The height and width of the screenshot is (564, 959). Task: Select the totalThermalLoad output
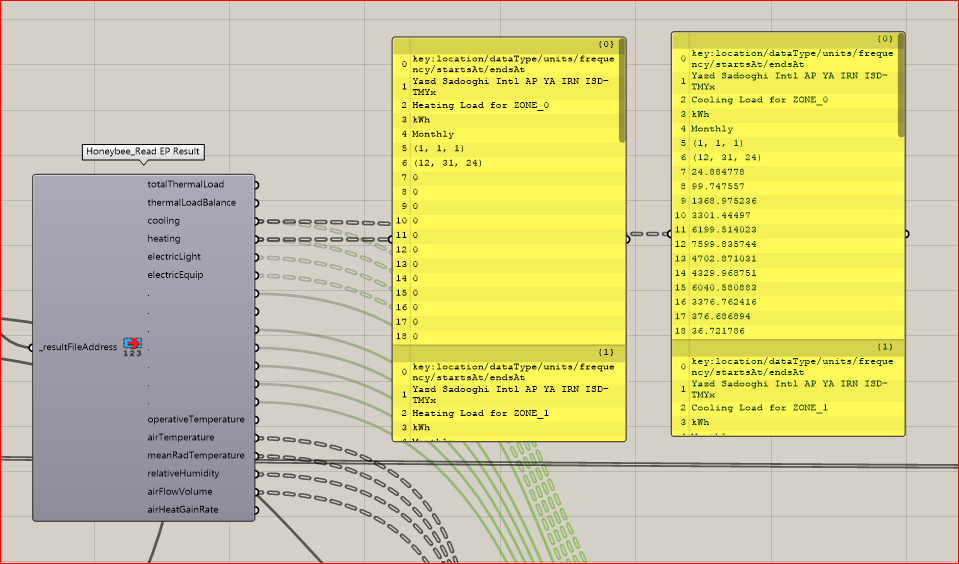point(185,184)
